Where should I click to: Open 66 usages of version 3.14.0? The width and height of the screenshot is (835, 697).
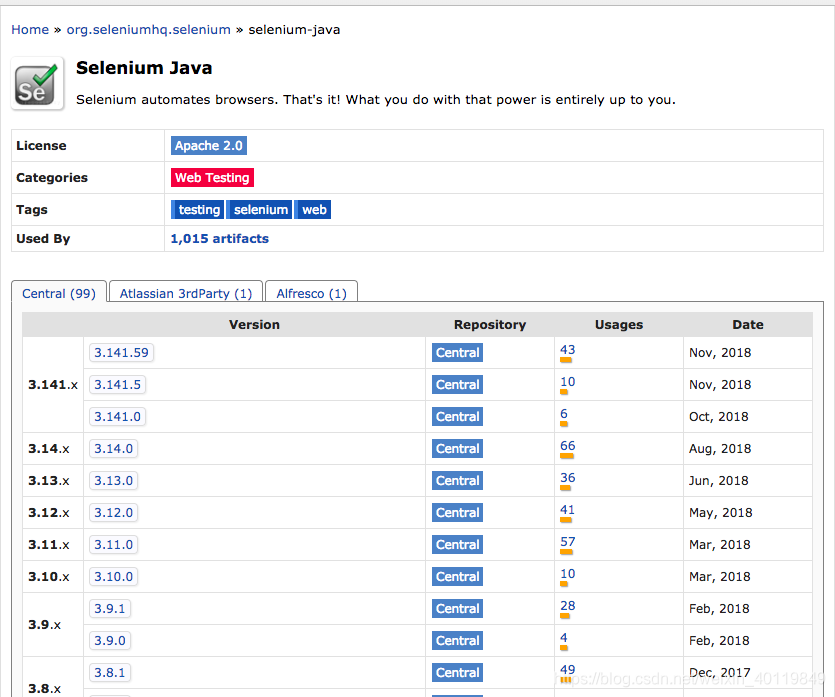(568, 446)
